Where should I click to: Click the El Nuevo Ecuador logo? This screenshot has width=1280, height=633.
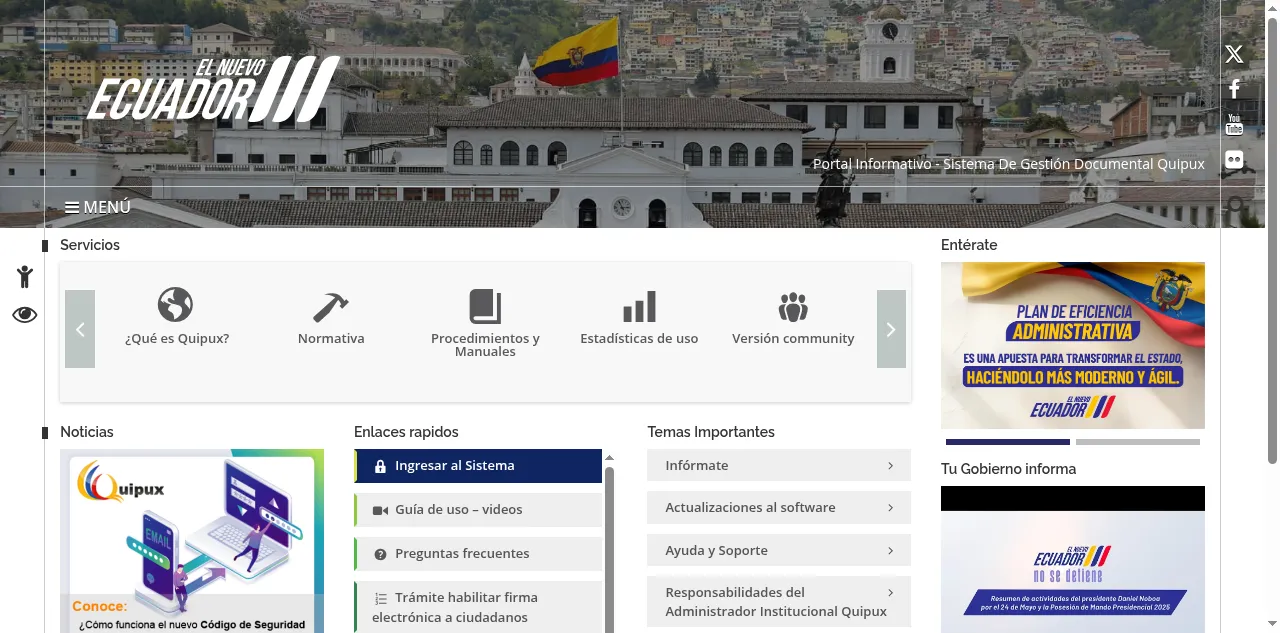213,88
